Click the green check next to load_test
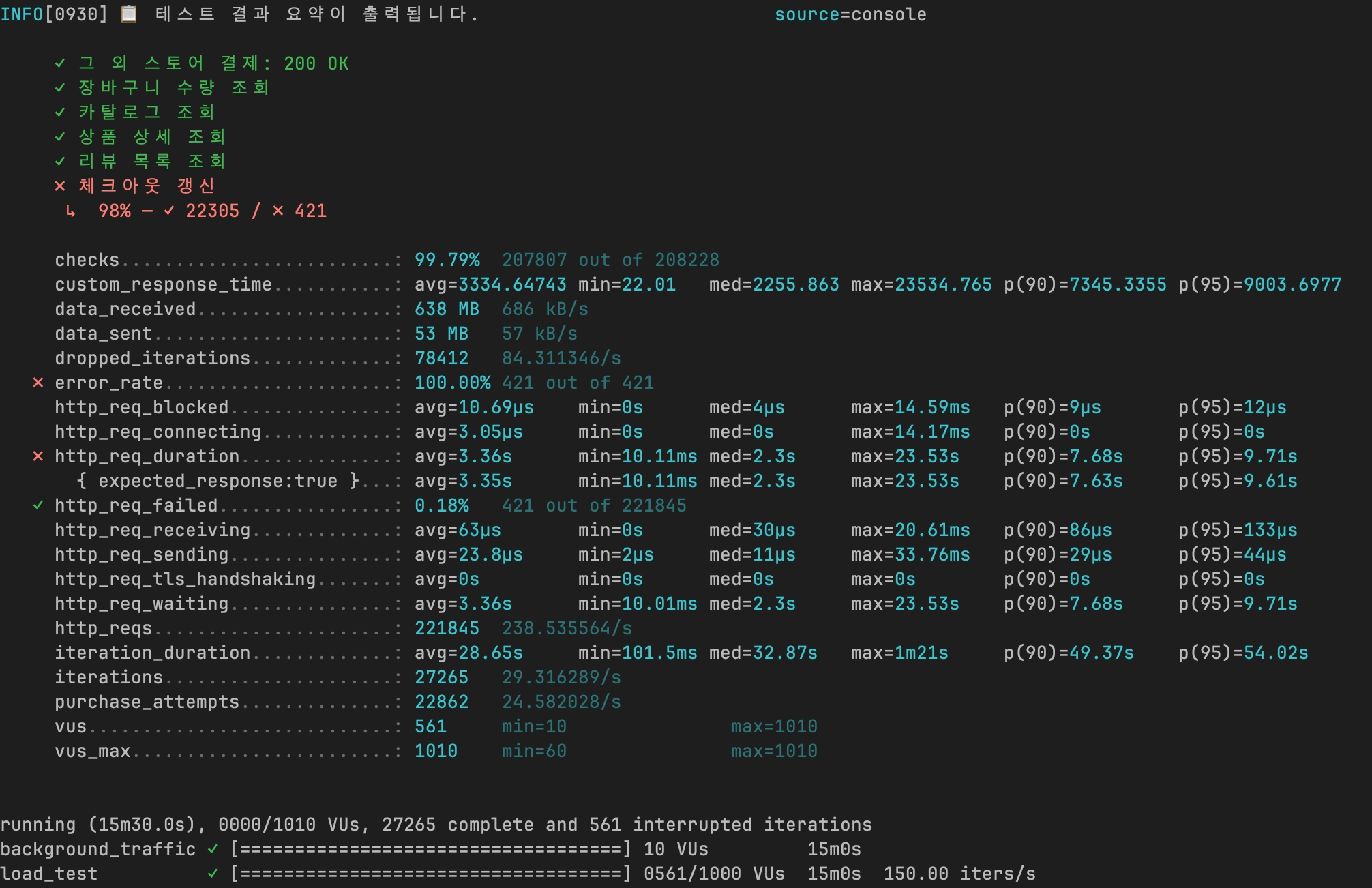Image resolution: width=1372 pixels, height=888 pixels. click(213, 874)
